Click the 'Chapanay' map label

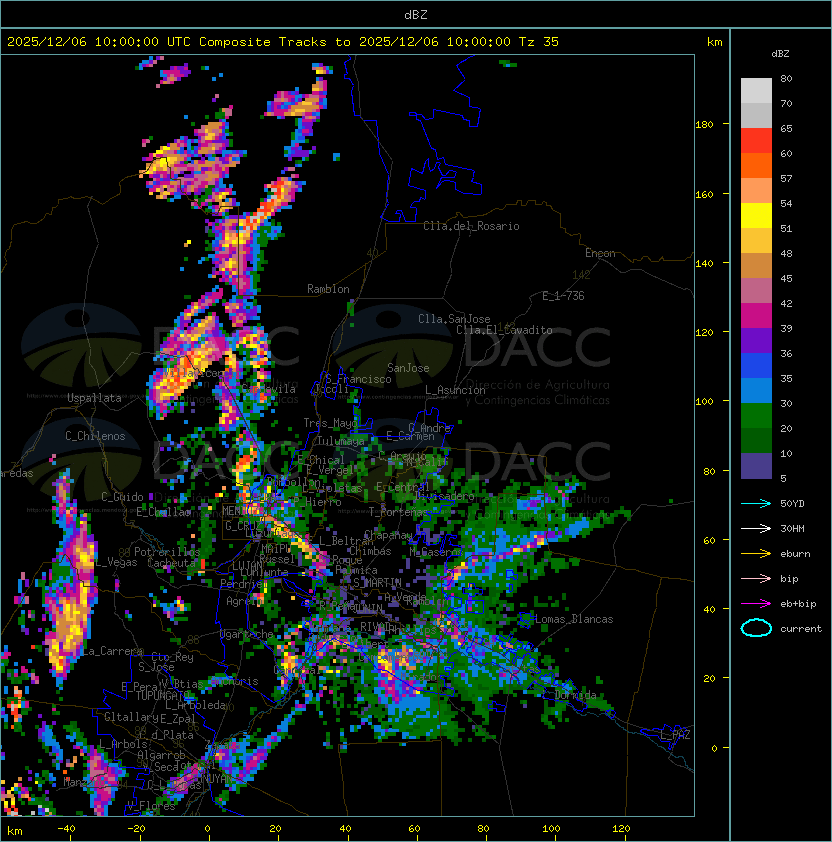[x=388, y=535]
